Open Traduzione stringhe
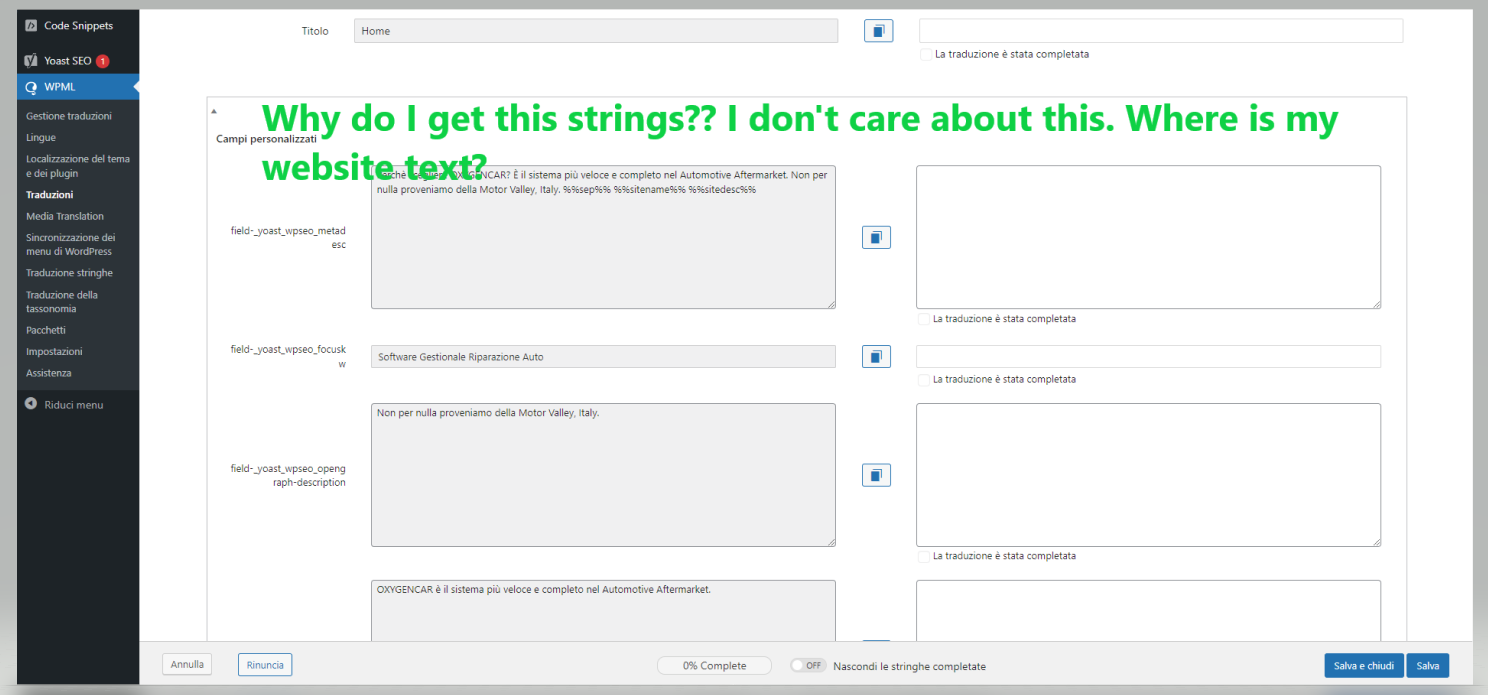 (70, 273)
